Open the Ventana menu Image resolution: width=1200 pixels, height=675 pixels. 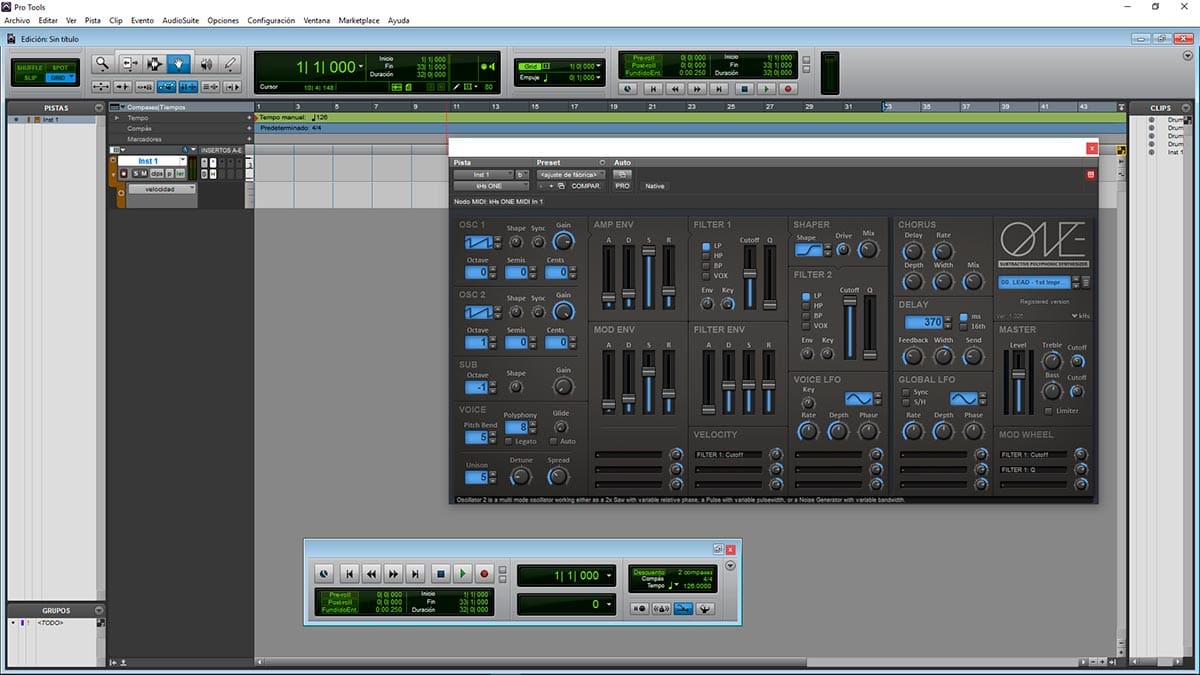click(317, 20)
